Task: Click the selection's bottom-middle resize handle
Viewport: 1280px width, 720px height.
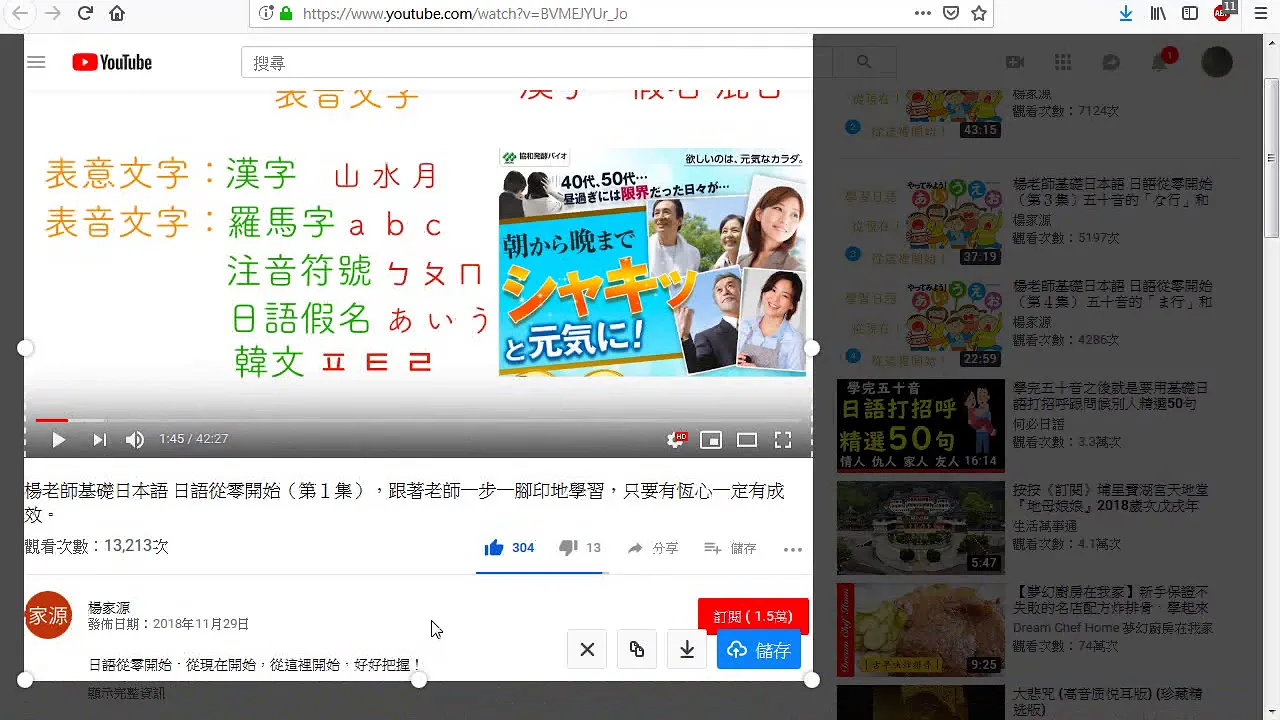Action: coord(419,680)
